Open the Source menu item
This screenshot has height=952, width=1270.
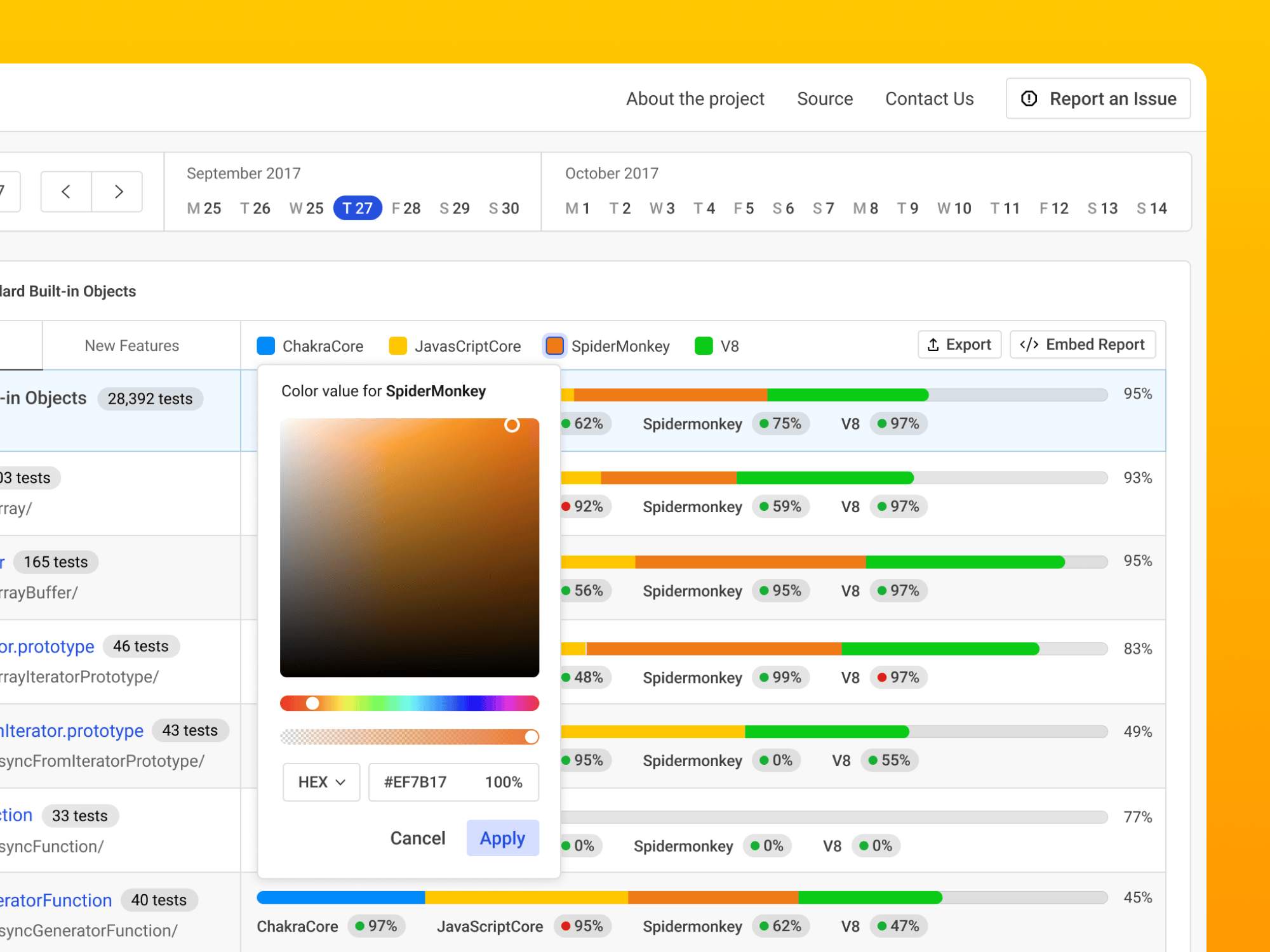[824, 98]
